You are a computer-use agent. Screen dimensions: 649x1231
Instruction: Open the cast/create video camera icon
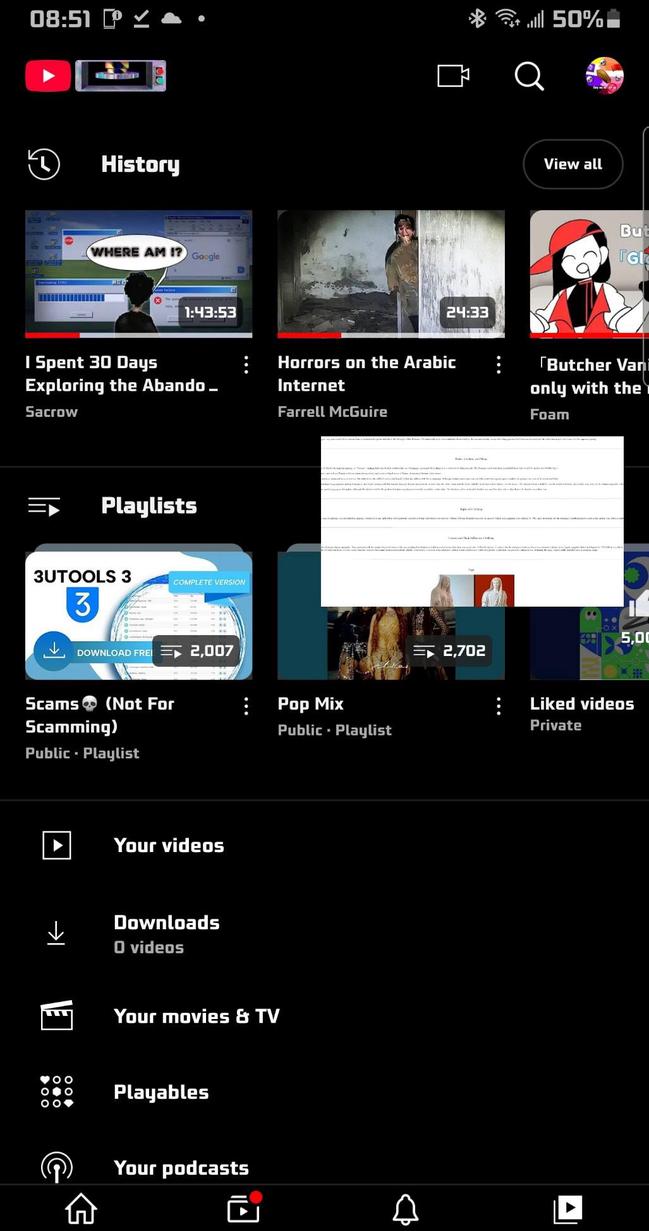[x=453, y=76]
